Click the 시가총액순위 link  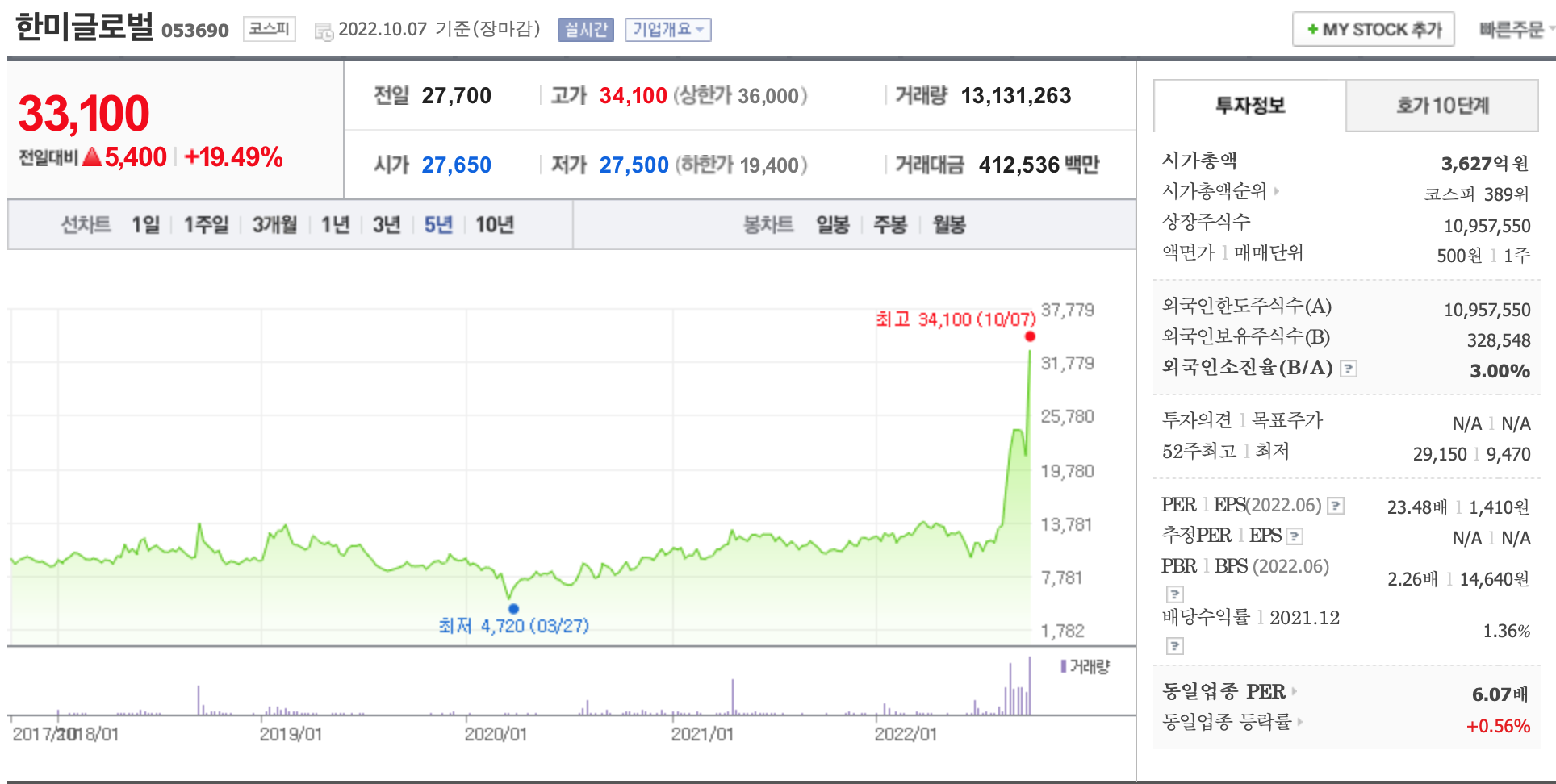[x=1215, y=191]
